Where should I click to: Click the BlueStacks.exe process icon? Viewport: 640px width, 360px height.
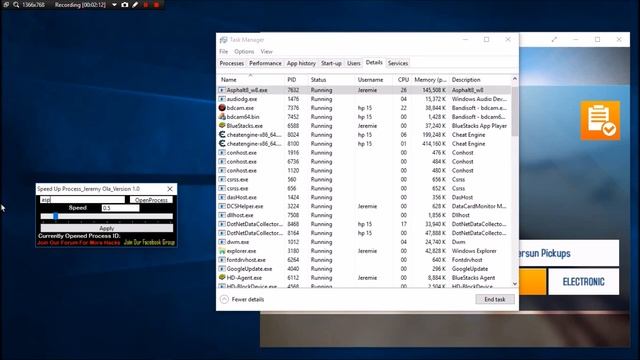coord(222,126)
